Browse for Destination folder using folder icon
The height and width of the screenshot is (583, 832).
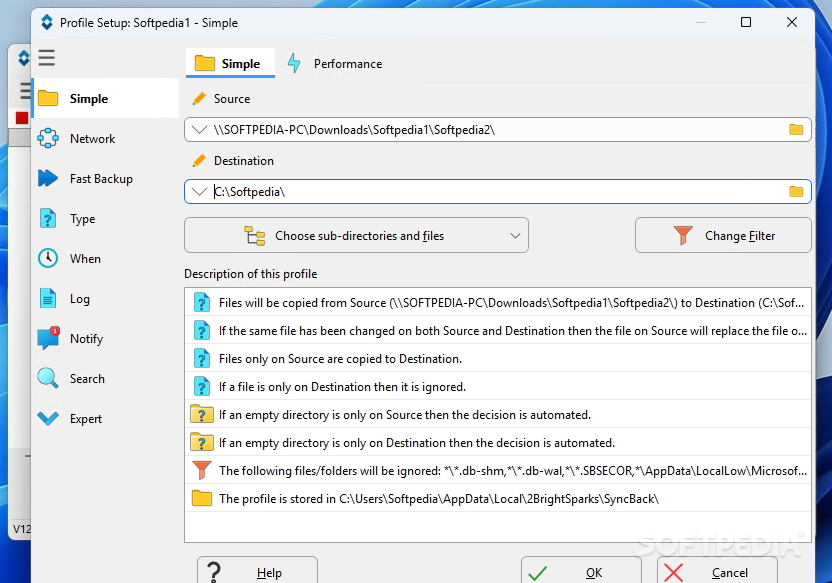pos(796,192)
